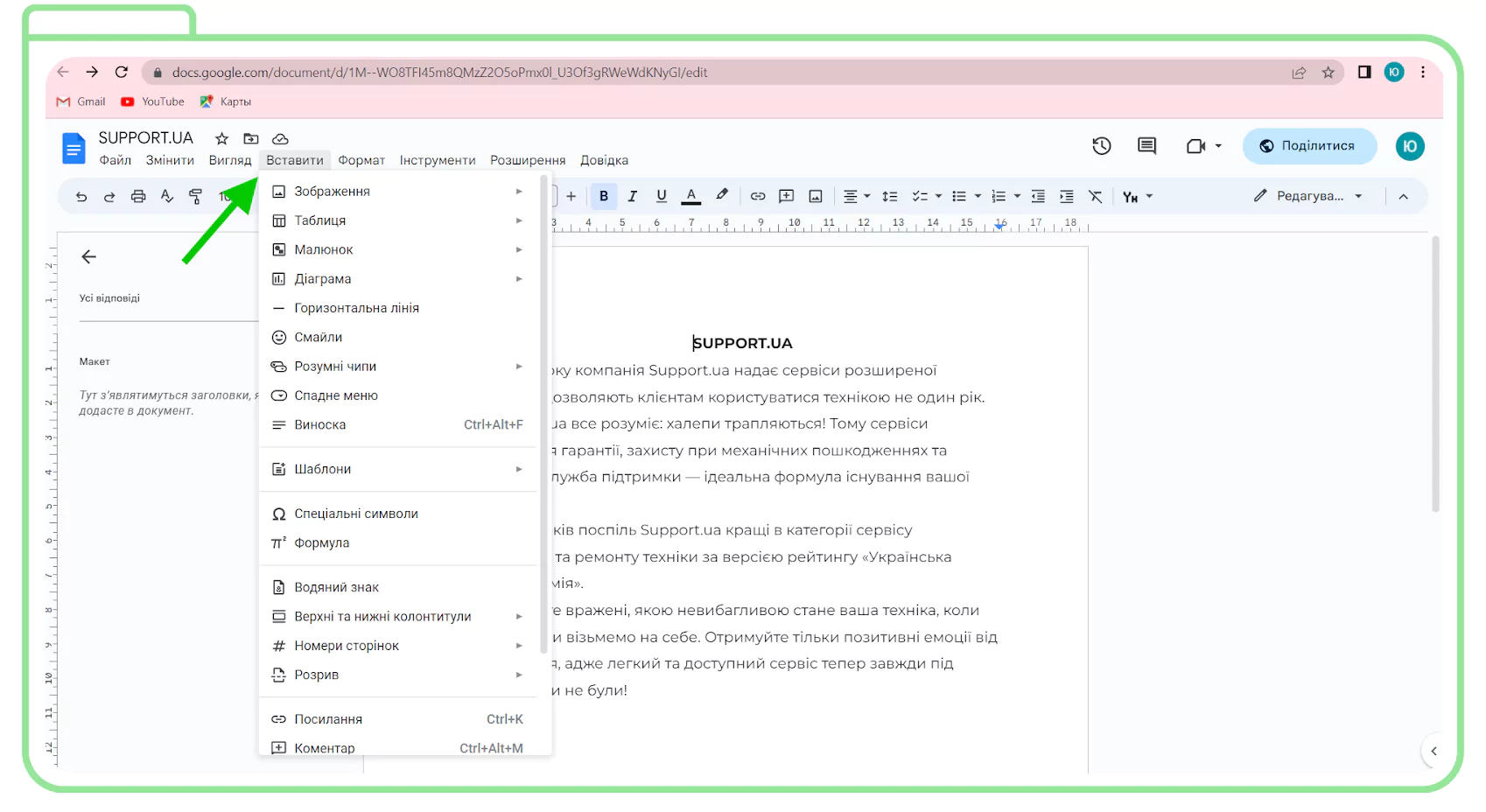Click the browser reload icon
Screen dimensions: 1486x812
point(122,72)
